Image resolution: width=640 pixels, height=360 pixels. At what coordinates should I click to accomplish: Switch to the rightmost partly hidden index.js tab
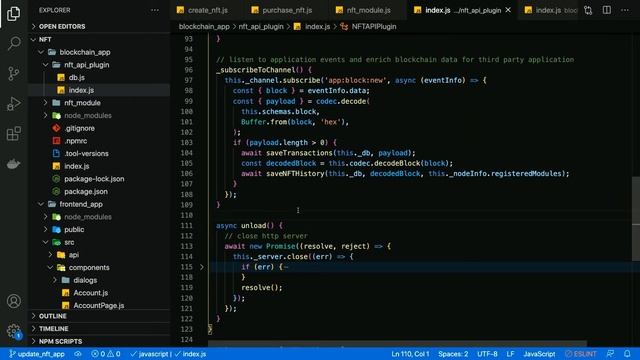549,10
